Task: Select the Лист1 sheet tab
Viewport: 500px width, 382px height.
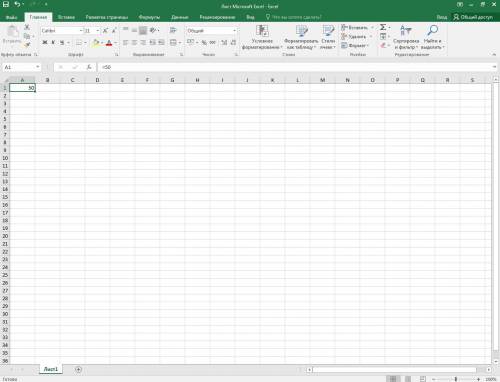Action: click(51, 369)
